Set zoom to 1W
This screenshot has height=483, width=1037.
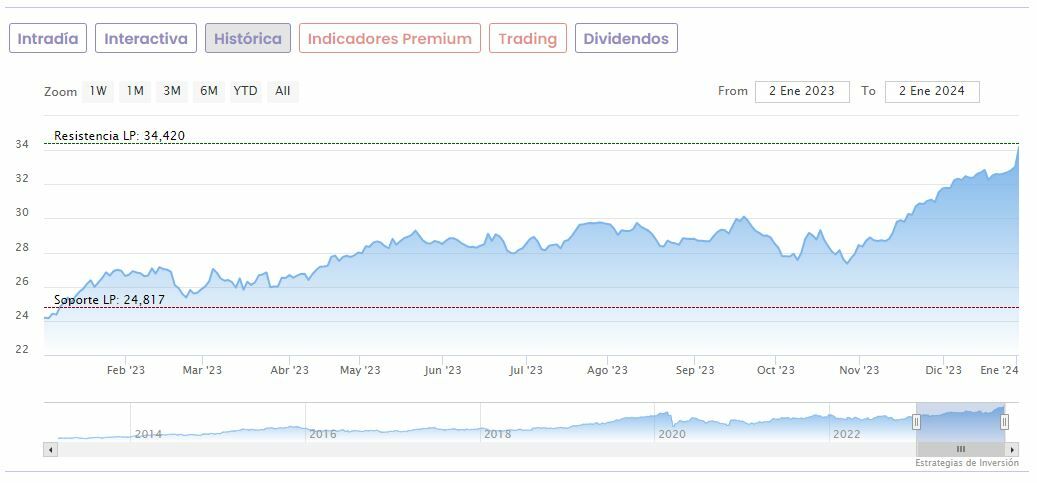pyautogui.click(x=98, y=91)
